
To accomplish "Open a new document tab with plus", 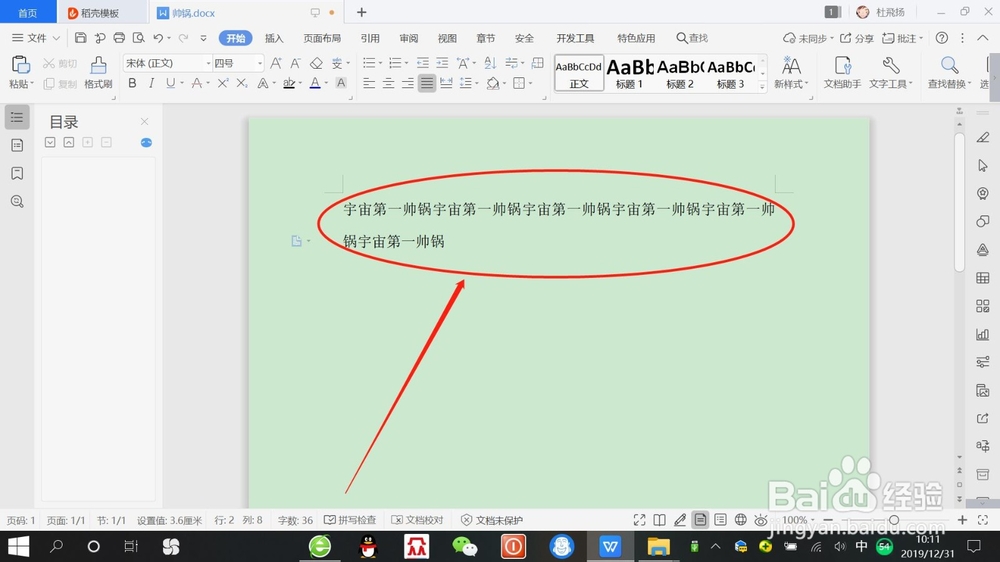I will (362, 12).
